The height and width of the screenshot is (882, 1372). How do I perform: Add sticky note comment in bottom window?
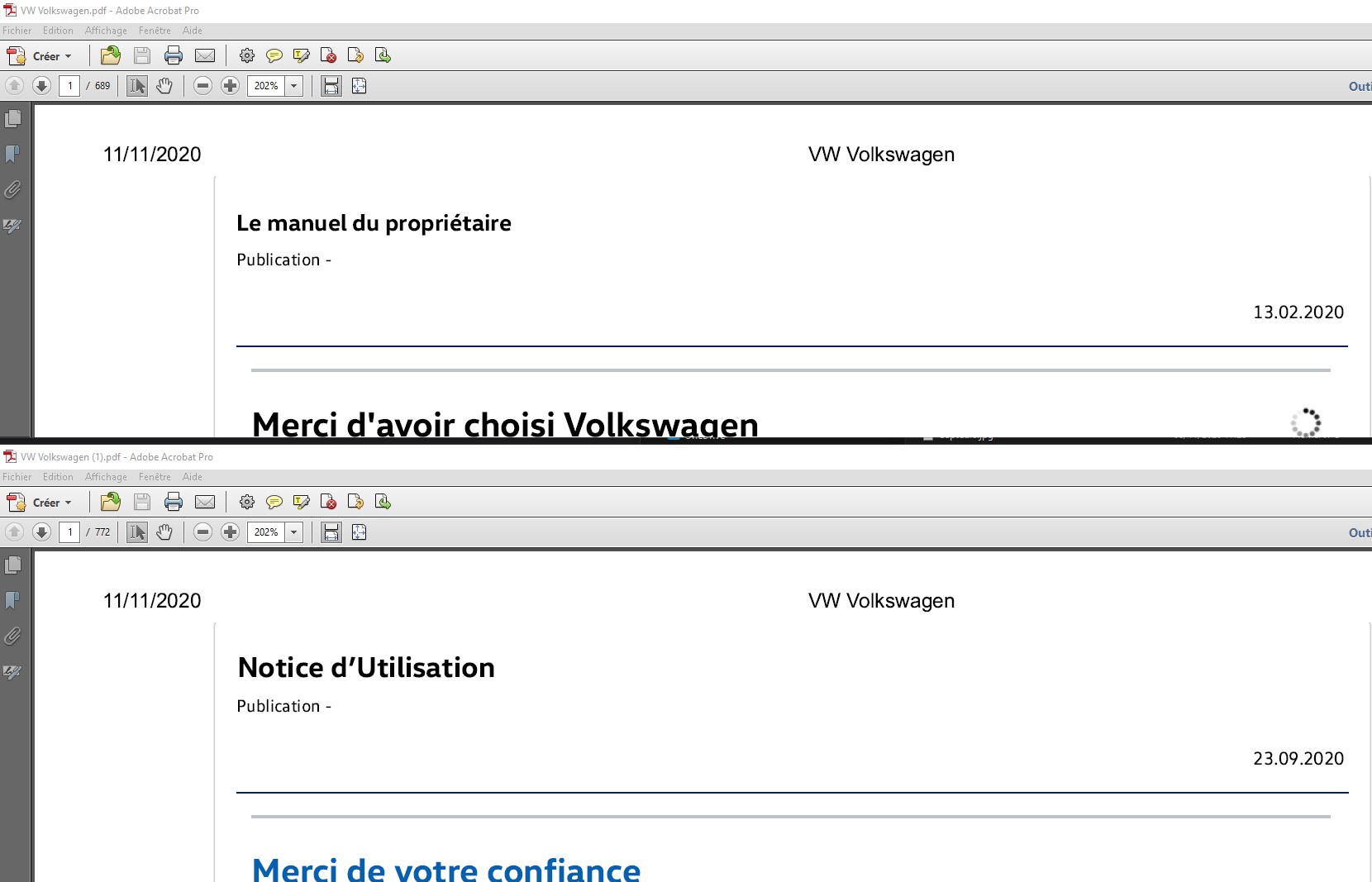[x=274, y=502]
